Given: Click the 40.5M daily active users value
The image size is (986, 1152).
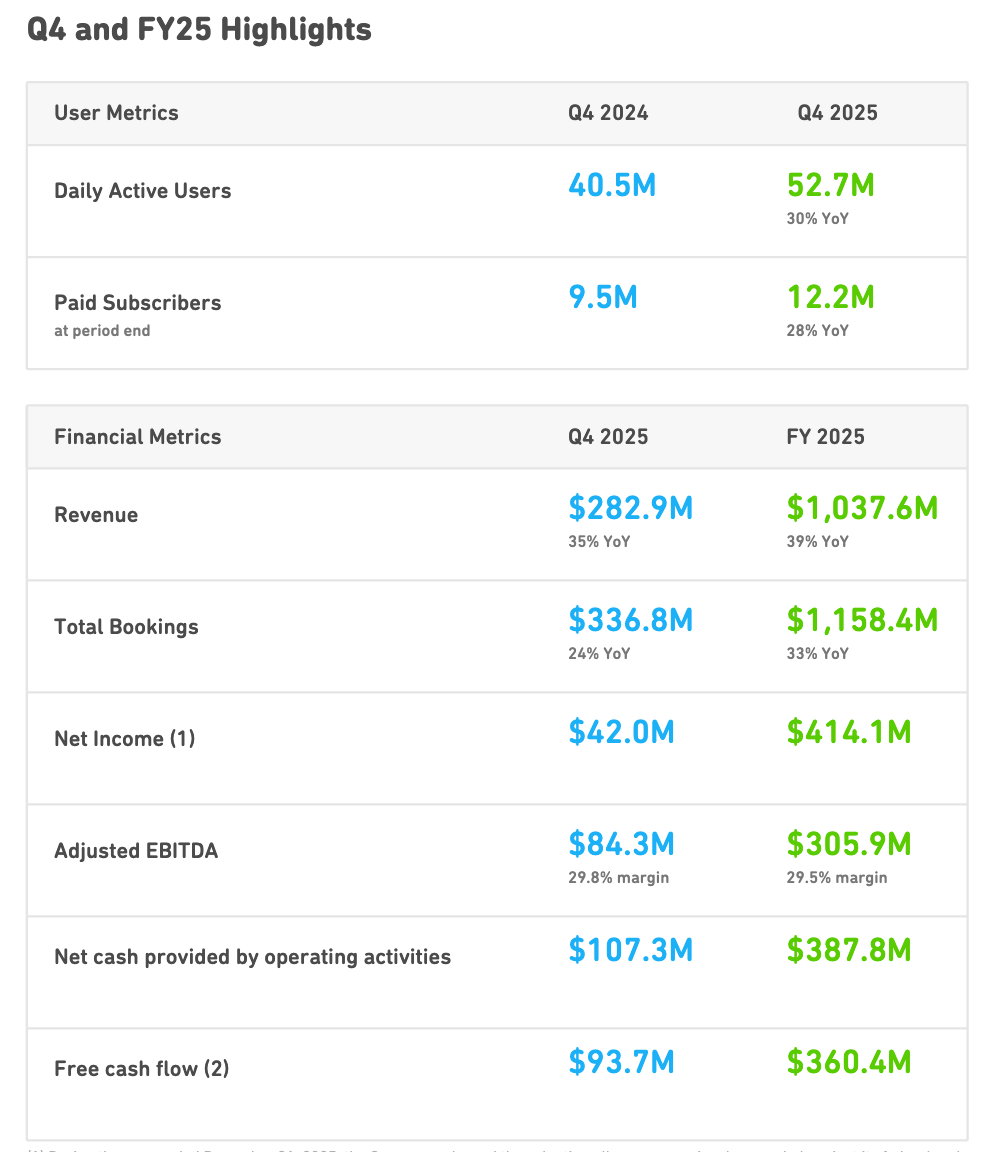Looking at the screenshot, I should point(612,185).
